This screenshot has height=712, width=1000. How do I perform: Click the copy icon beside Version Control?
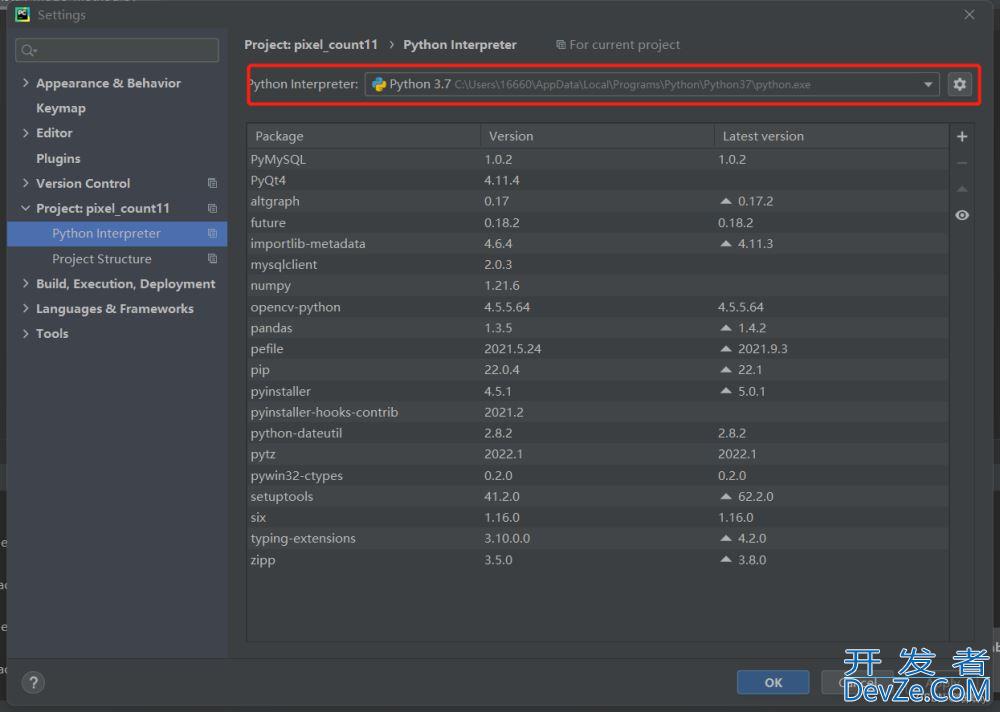212,183
